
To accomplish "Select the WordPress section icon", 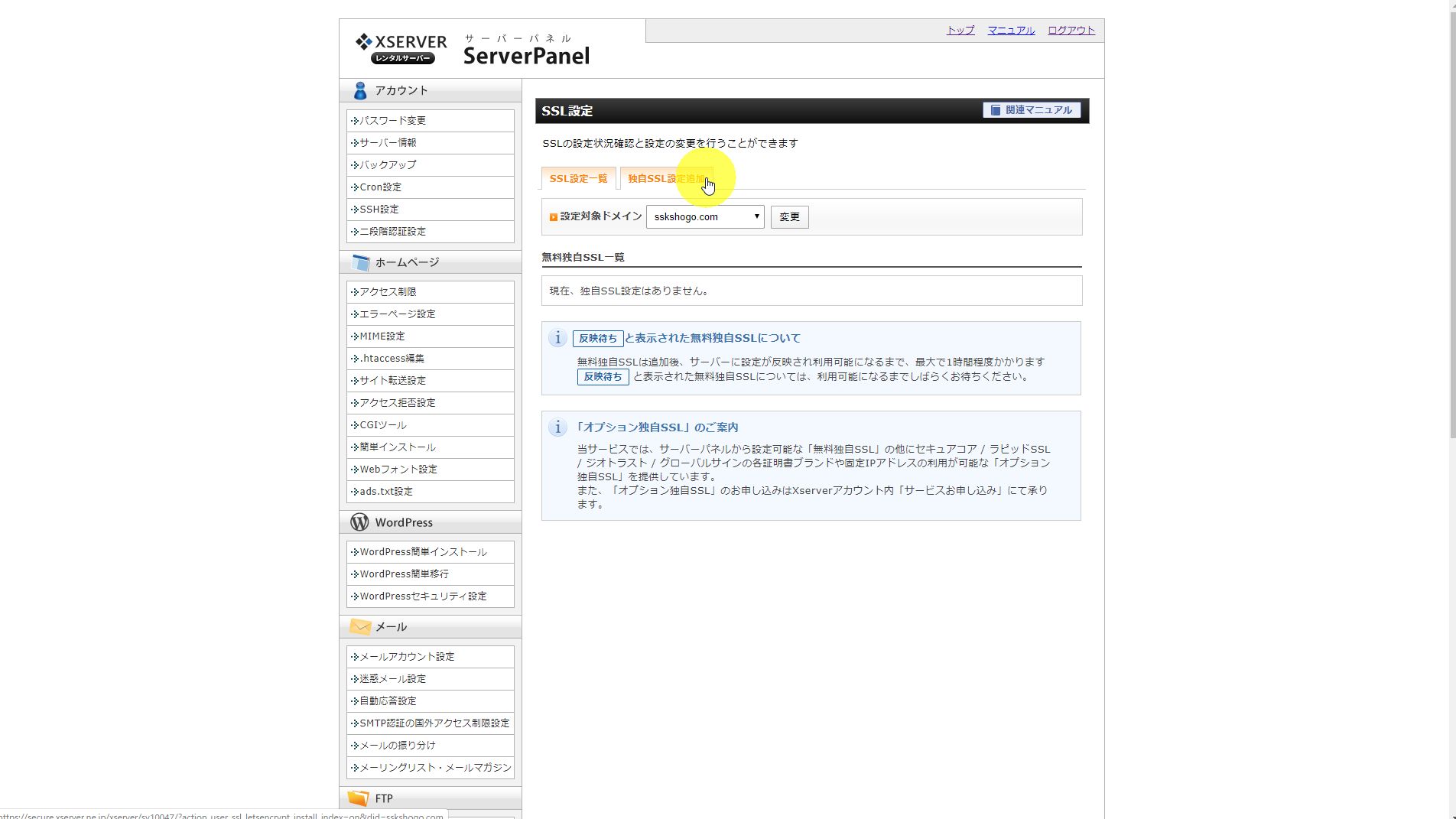I will click(x=359, y=522).
